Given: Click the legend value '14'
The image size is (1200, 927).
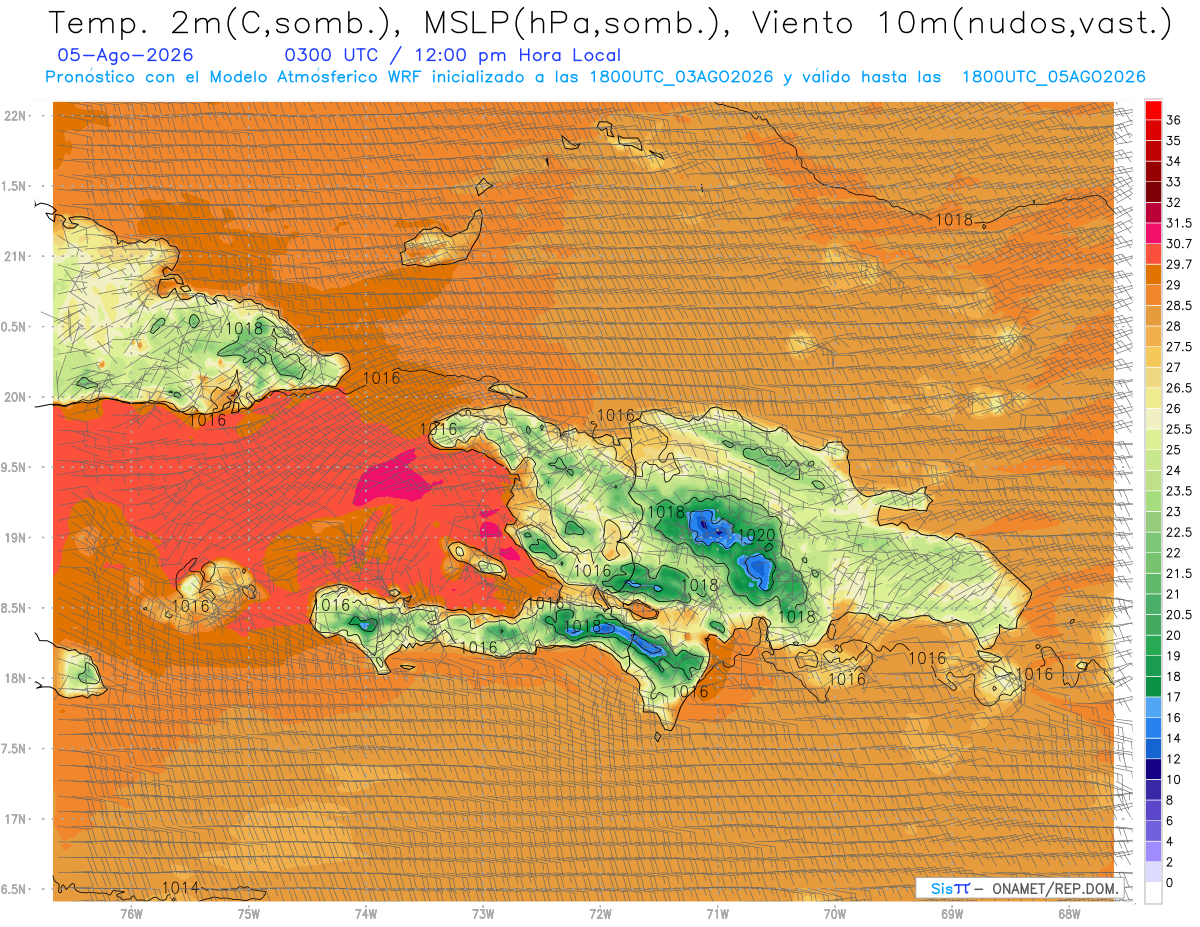Looking at the screenshot, I should [x=1174, y=738].
